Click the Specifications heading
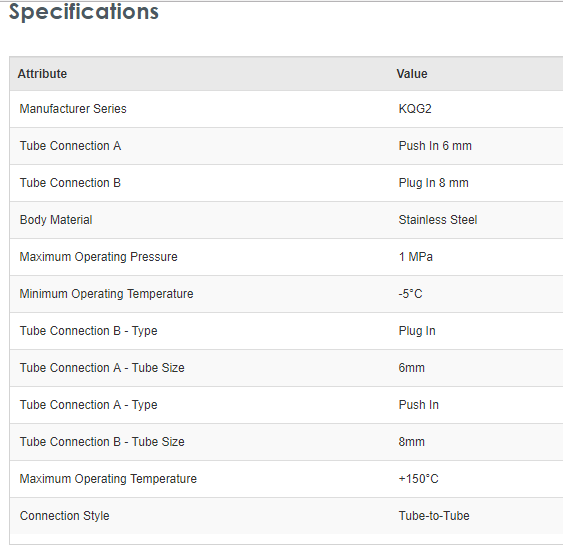This screenshot has width=563, height=553. click(x=83, y=12)
